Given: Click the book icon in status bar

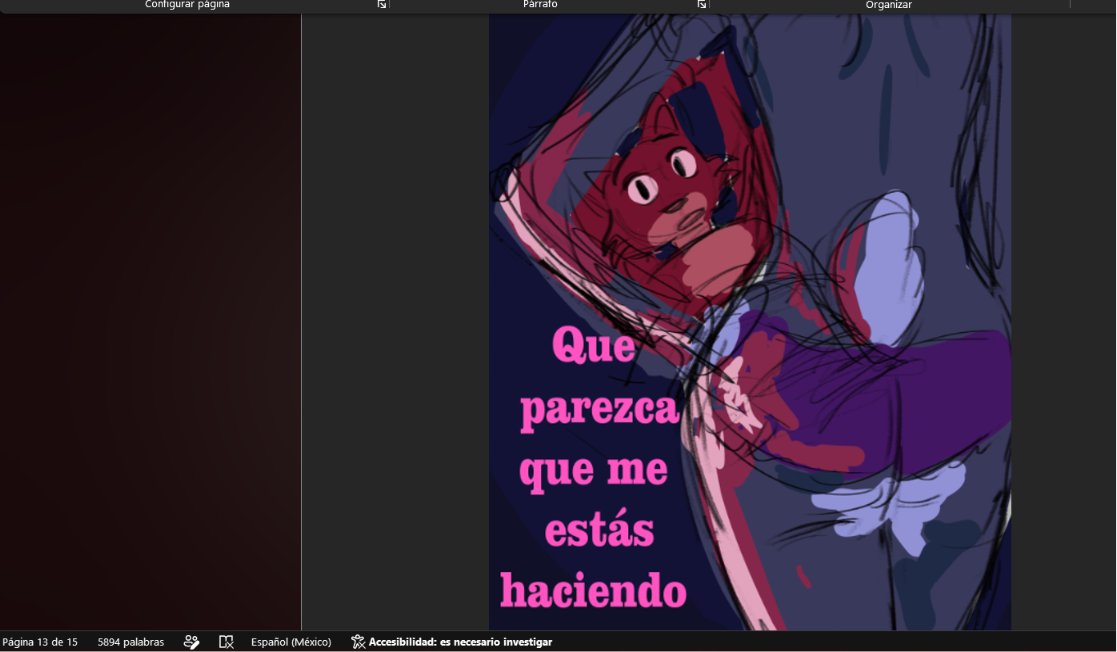Looking at the screenshot, I should [226, 642].
